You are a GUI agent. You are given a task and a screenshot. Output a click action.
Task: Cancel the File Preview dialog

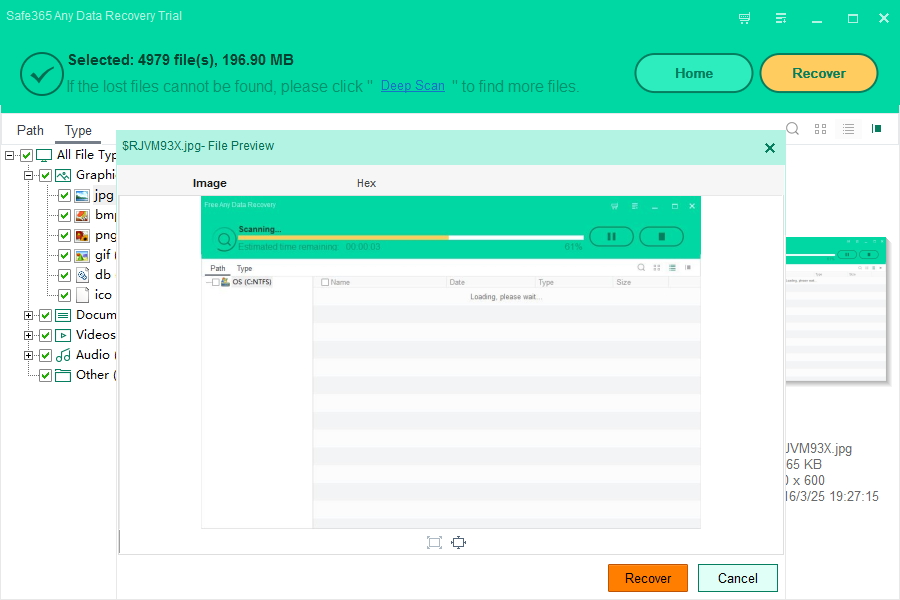coord(738,578)
